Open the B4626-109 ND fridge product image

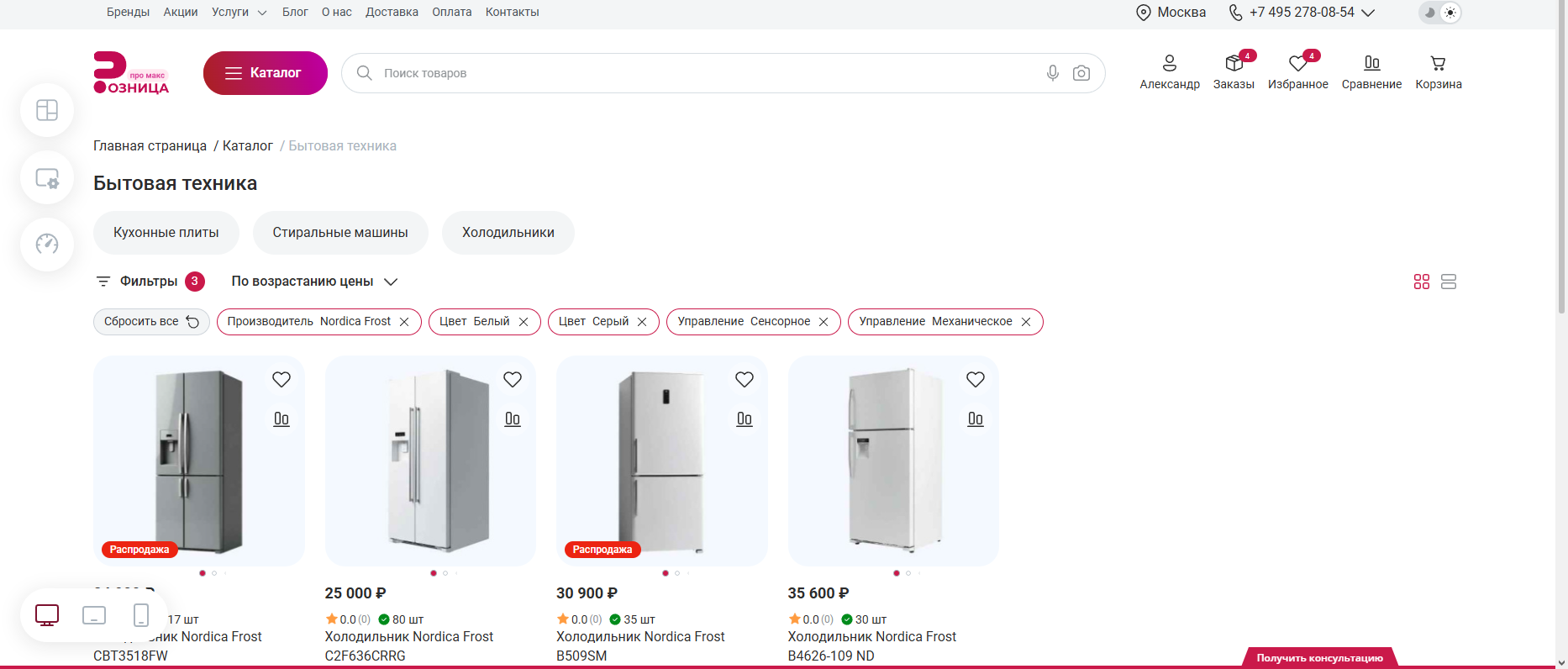coord(893,461)
